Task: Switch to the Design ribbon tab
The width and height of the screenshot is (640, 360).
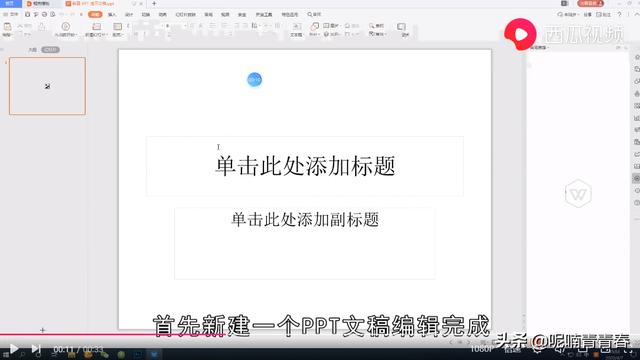Action: coord(129,14)
